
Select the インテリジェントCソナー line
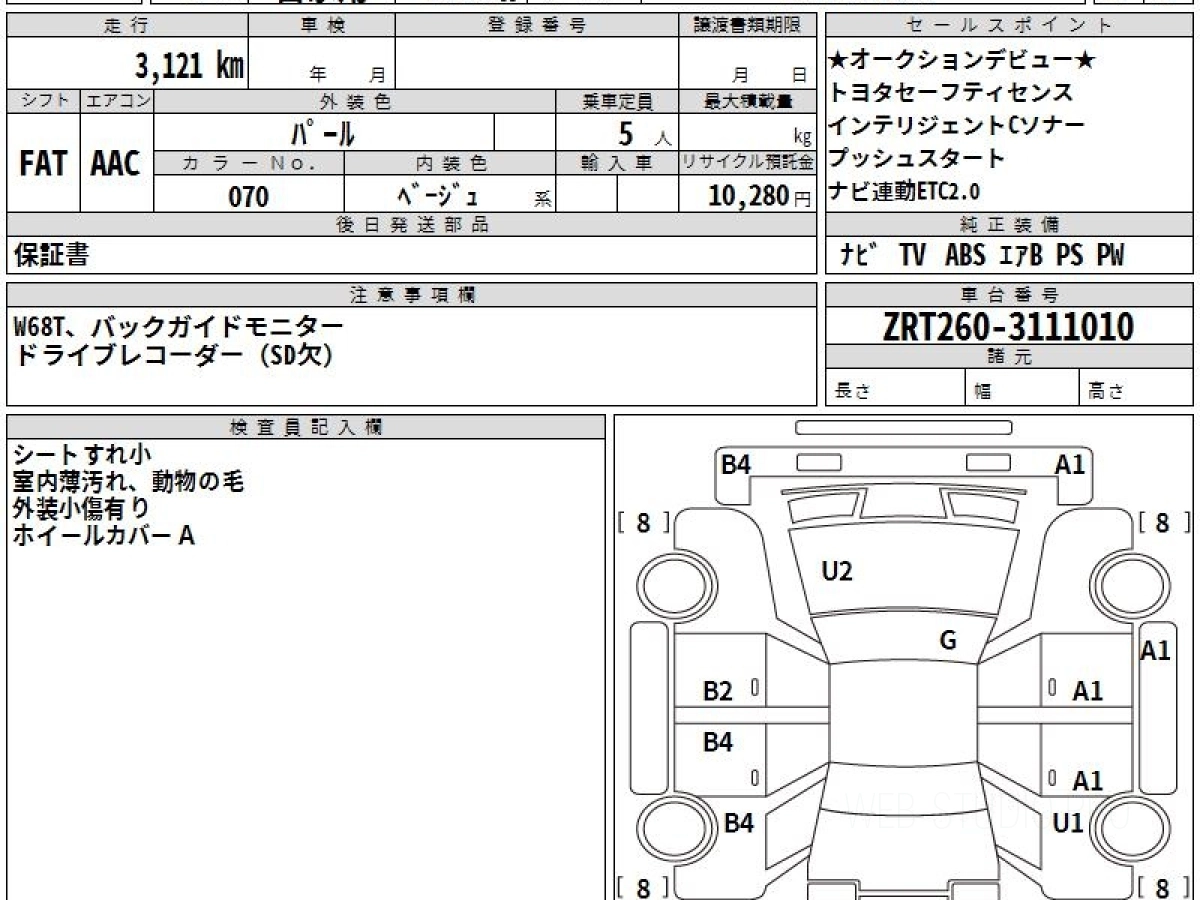point(957,126)
